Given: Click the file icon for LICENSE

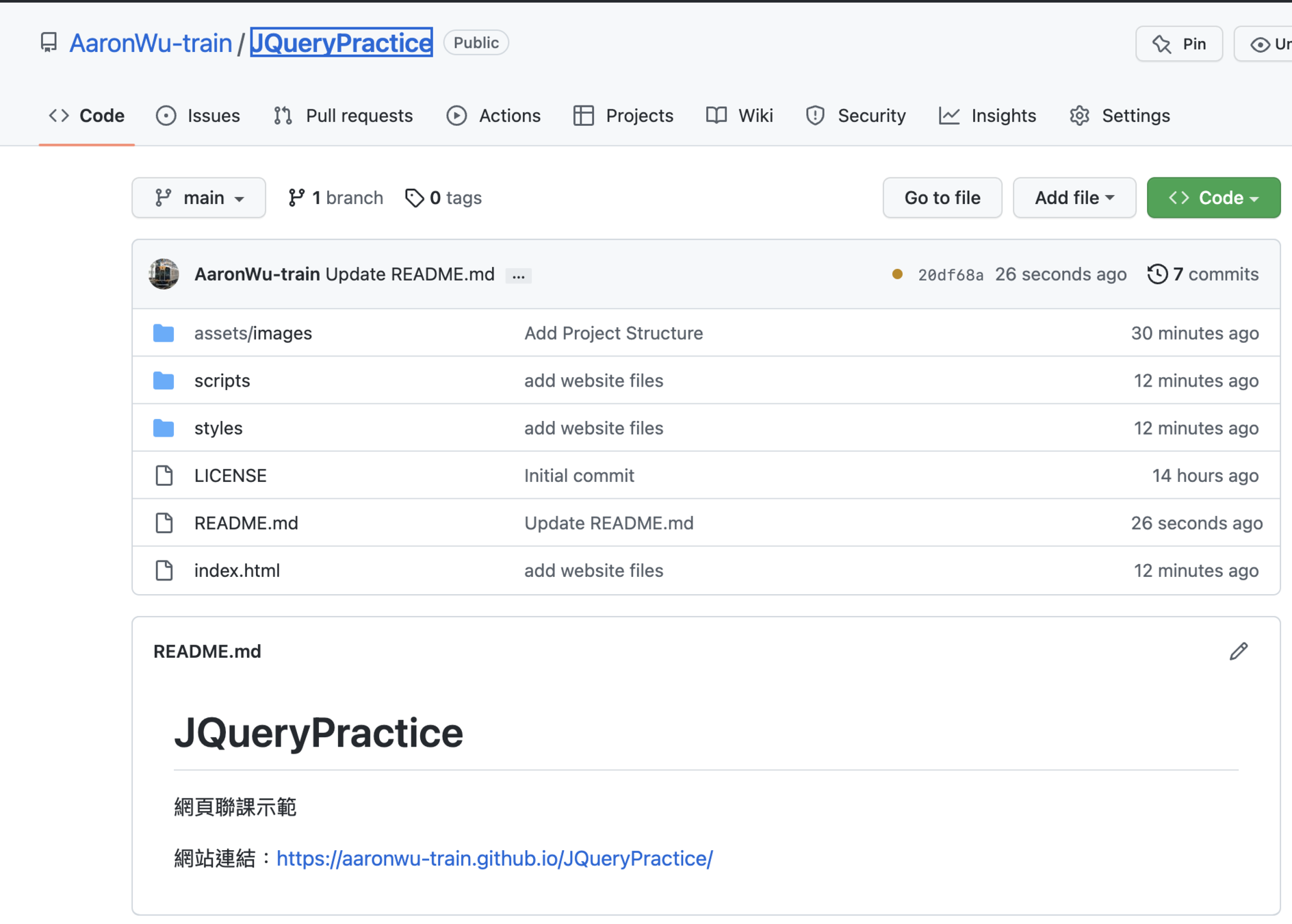Looking at the screenshot, I should pos(164,475).
